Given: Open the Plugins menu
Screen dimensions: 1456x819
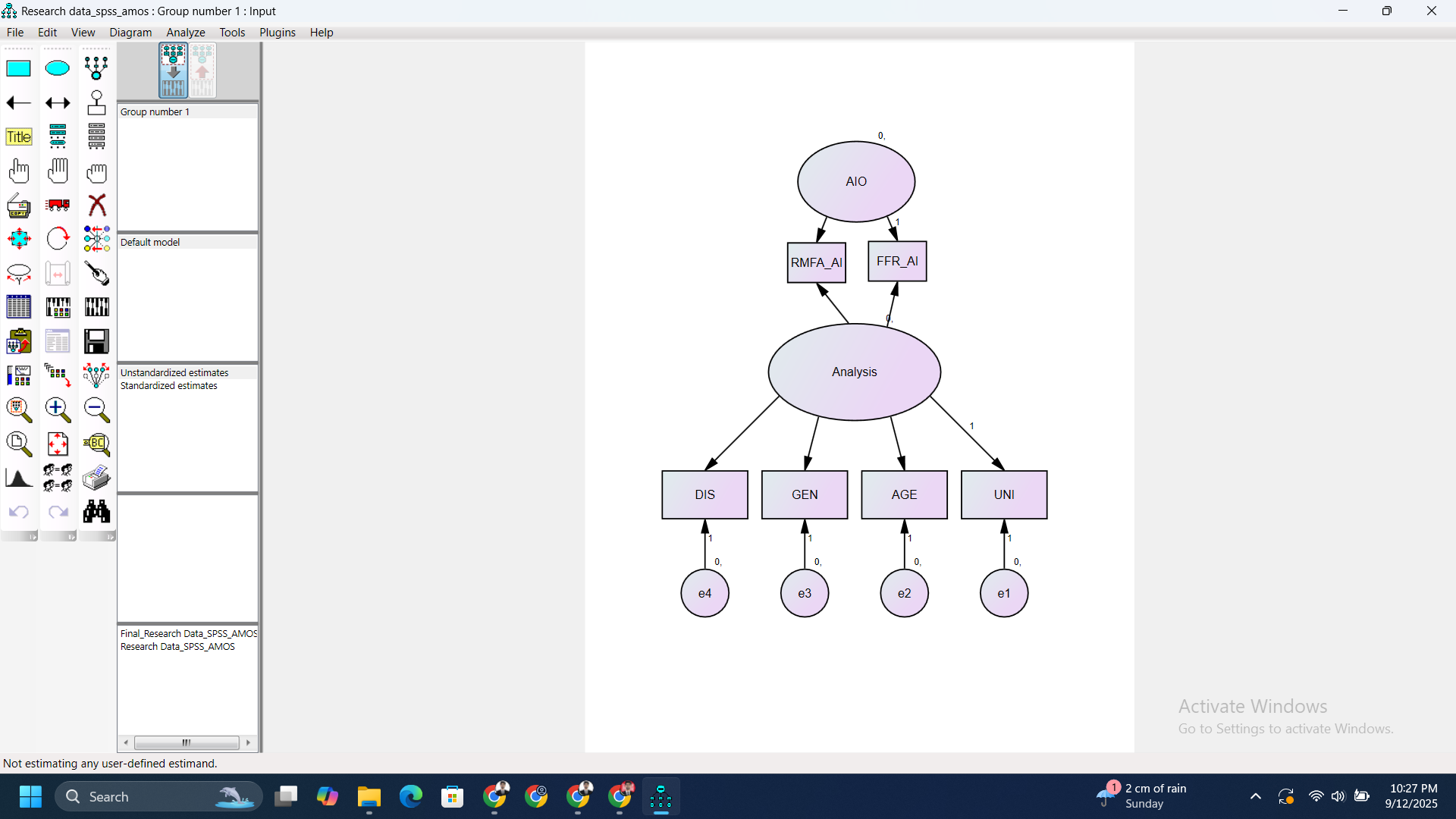Looking at the screenshot, I should 278,33.
